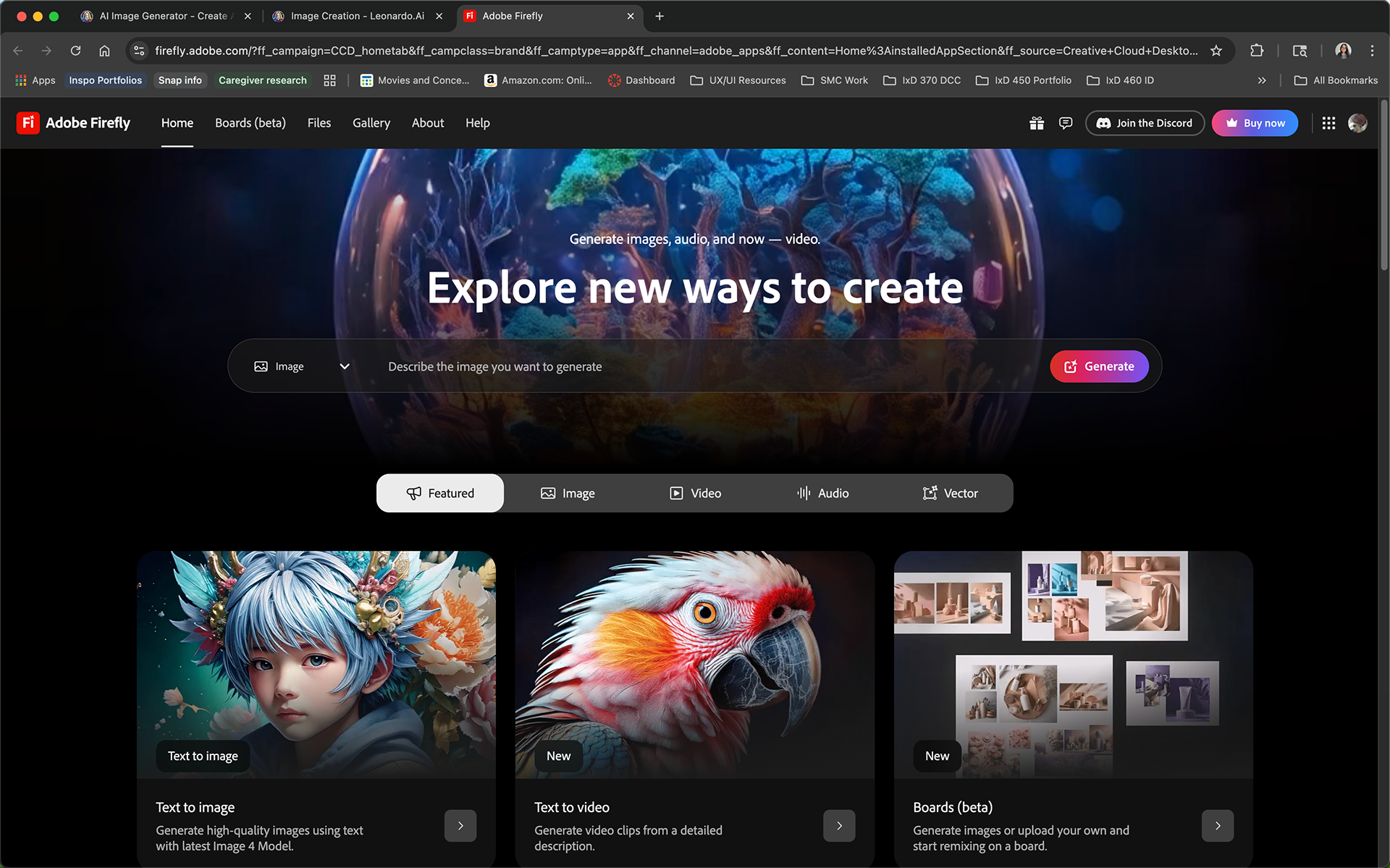
Task: View site information icon in address bar
Action: [139, 51]
